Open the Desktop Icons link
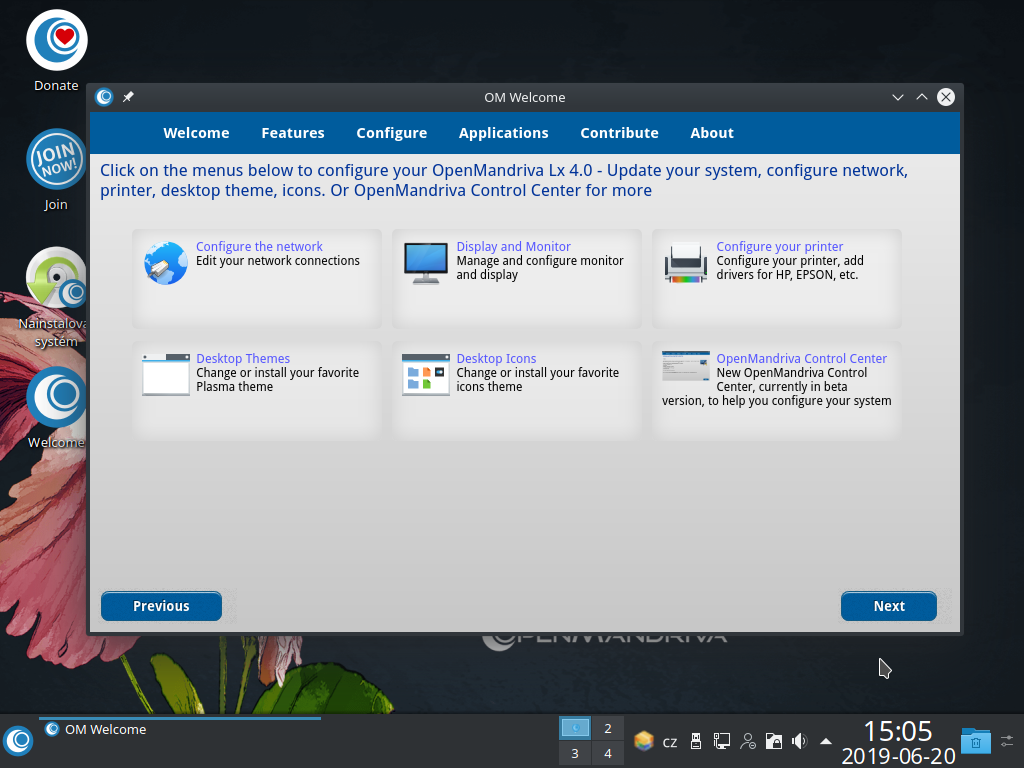This screenshot has height=768, width=1024. pyautogui.click(x=496, y=359)
